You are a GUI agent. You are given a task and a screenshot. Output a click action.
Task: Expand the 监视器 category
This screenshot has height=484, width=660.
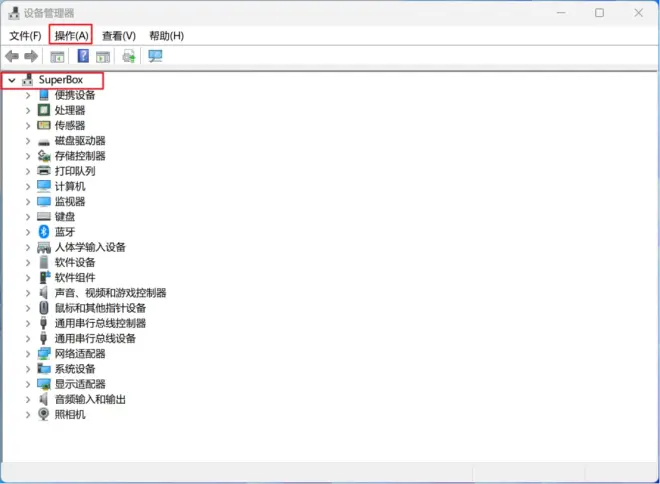coord(28,202)
